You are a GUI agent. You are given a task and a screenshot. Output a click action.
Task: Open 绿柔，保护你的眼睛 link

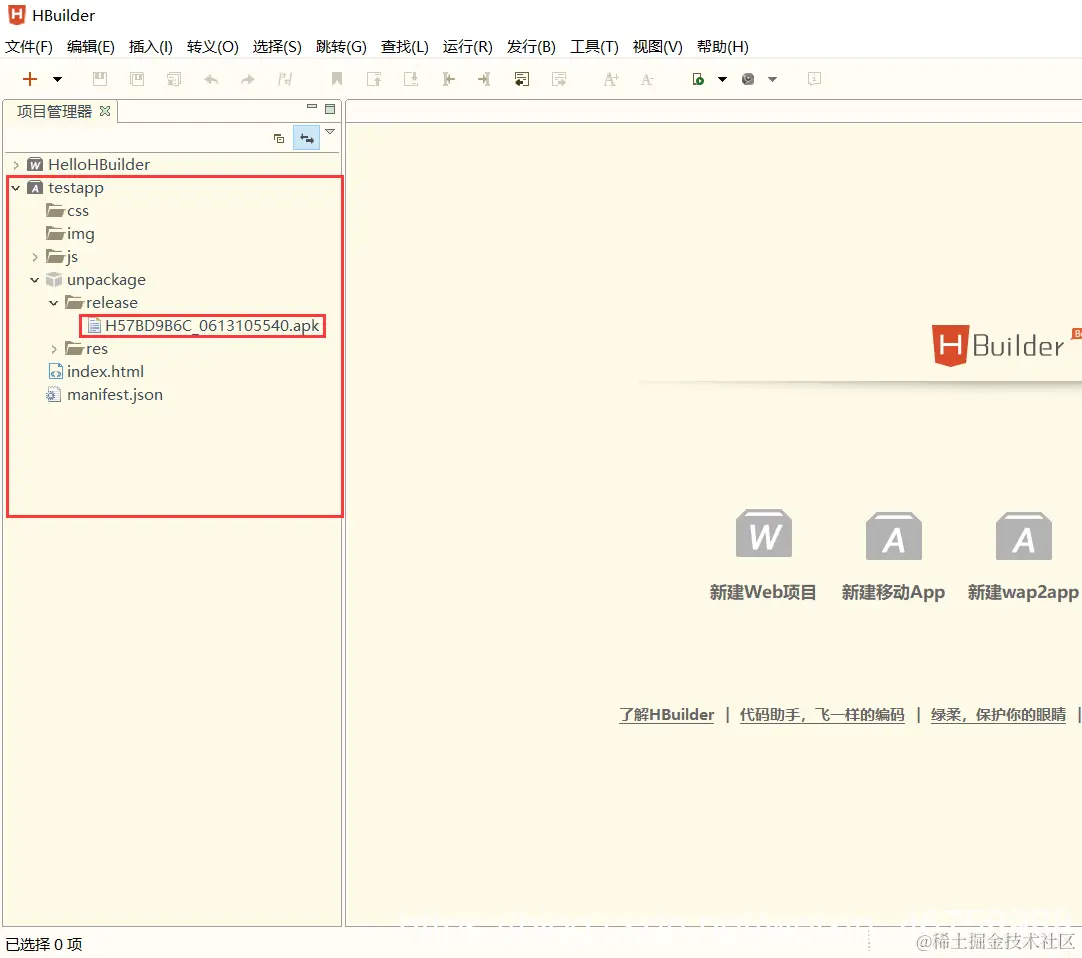point(998,715)
